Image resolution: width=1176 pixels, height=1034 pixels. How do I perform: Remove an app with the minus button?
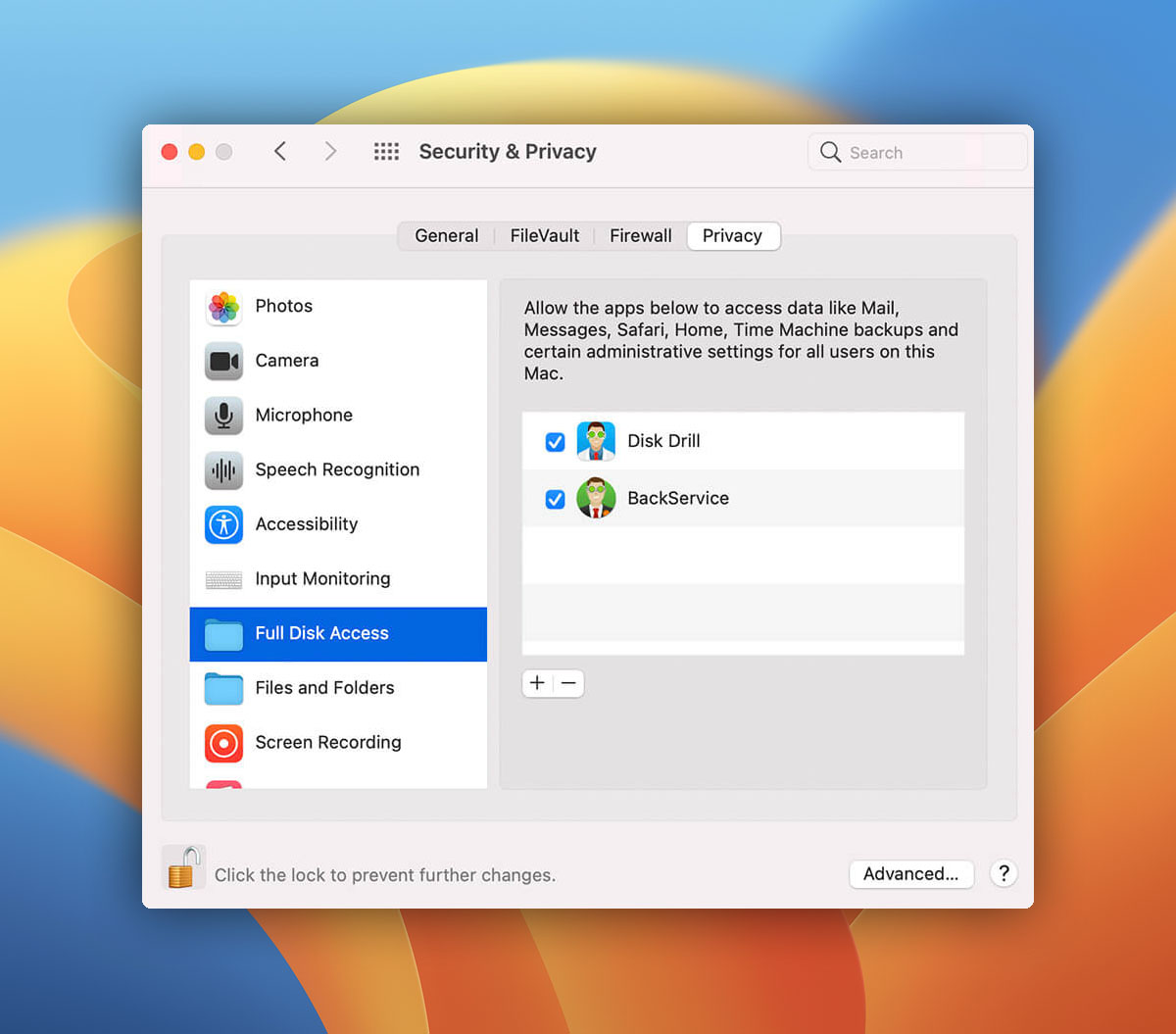[x=569, y=683]
